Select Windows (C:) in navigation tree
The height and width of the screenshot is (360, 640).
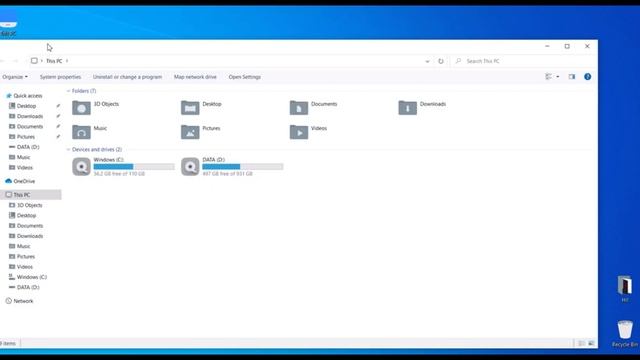tap(31, 277)
